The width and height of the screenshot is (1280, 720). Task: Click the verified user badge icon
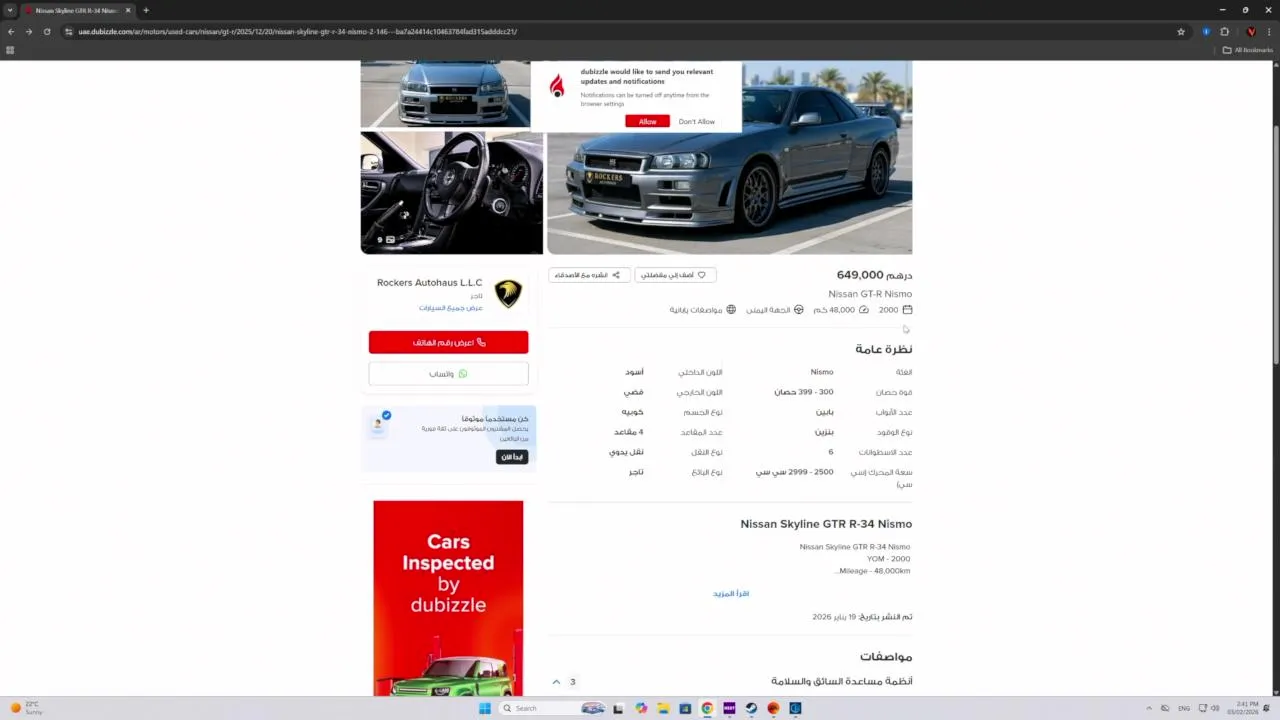coord(386,415)
